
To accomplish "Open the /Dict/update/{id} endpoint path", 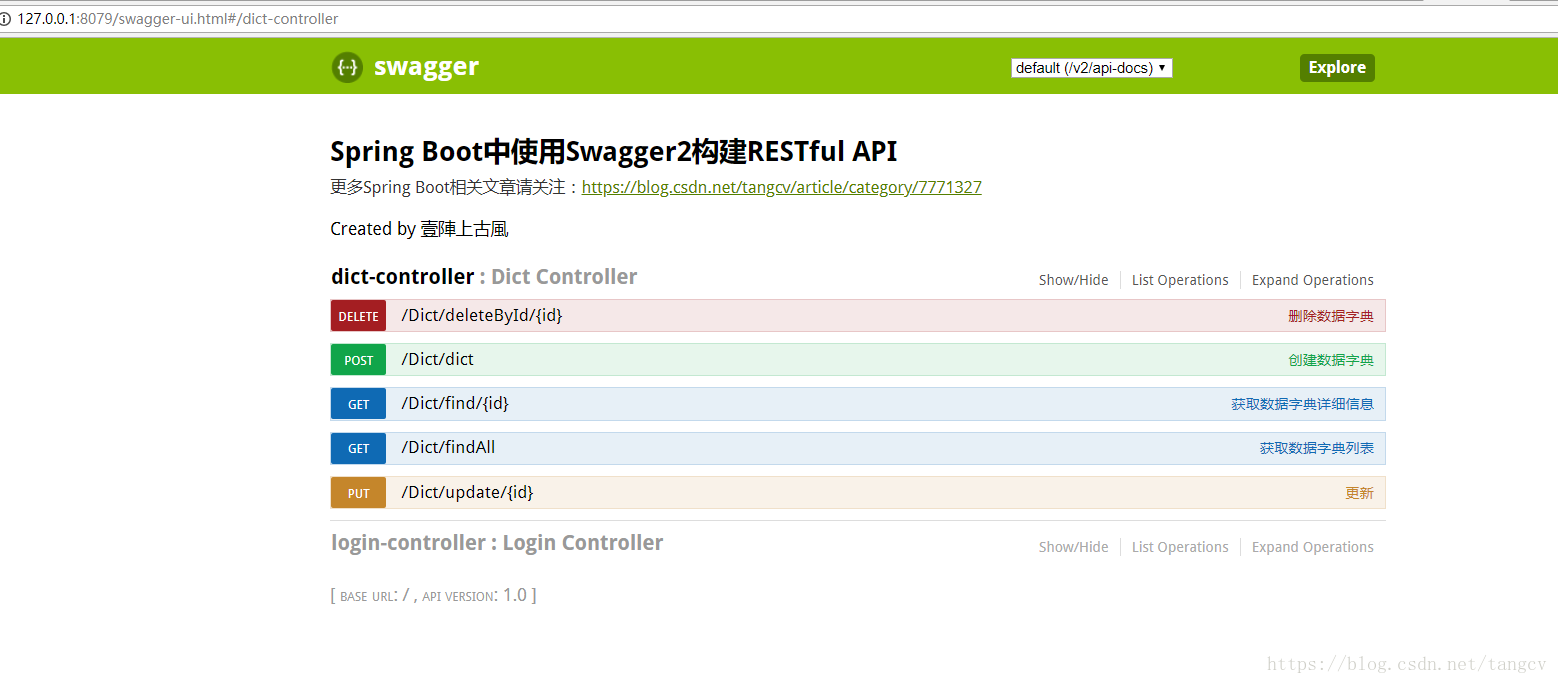I will point(467,493).
